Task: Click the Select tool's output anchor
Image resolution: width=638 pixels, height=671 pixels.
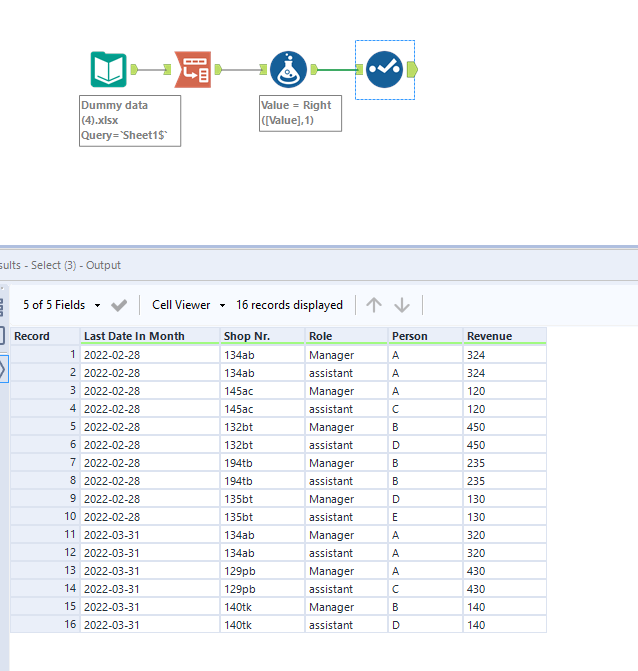Action: point(413,69)
